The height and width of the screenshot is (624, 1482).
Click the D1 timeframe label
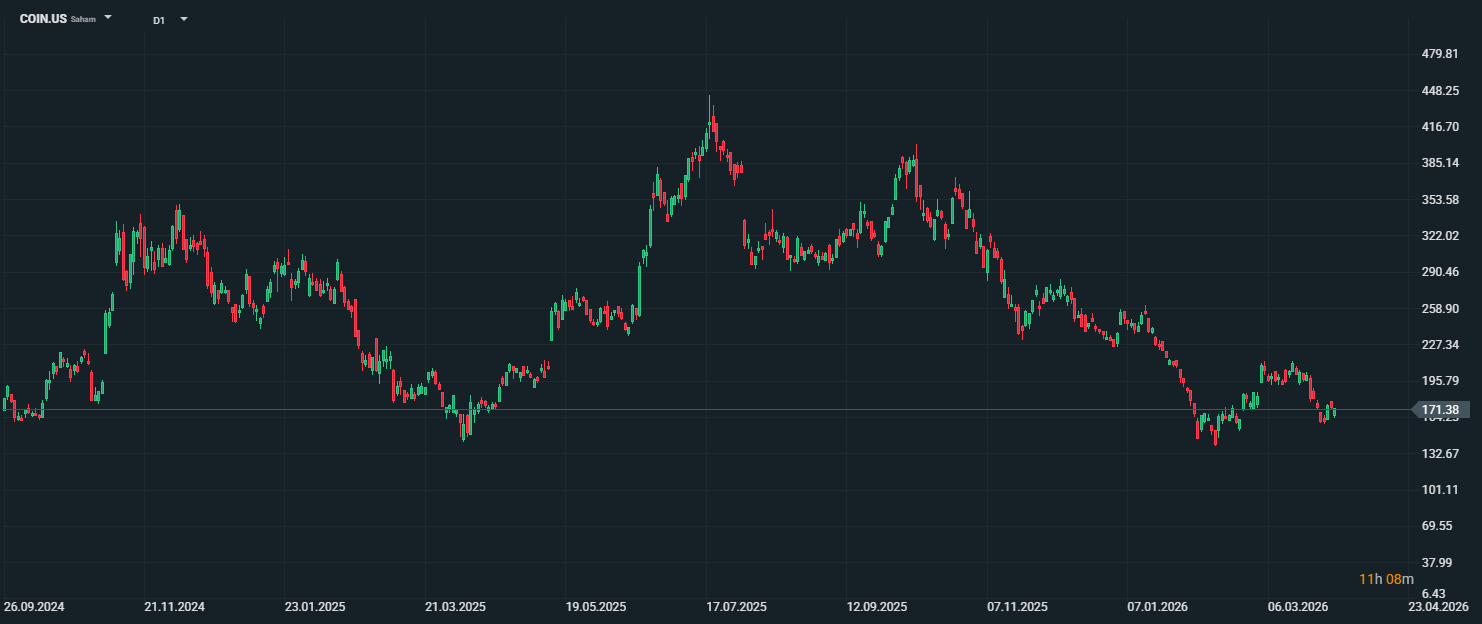pyautogui.click(x=159, y=20)
